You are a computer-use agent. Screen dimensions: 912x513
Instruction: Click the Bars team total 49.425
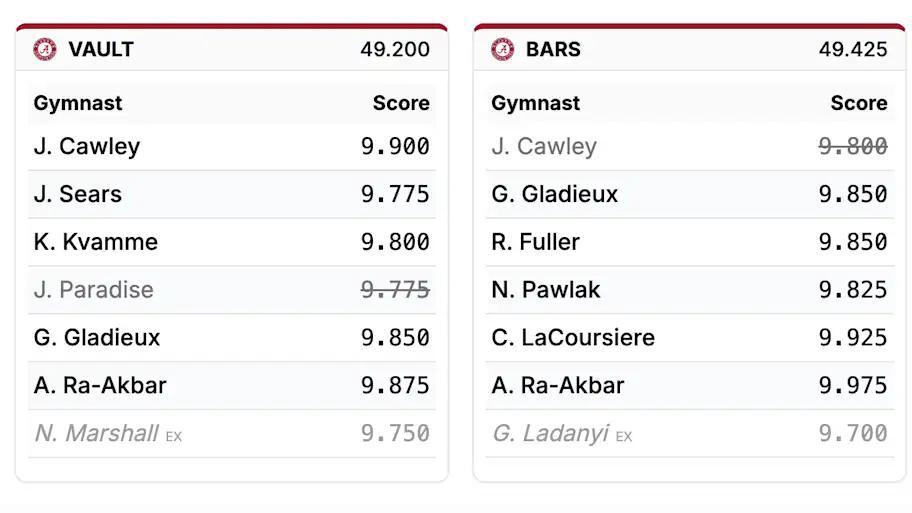tap(853, 49)
